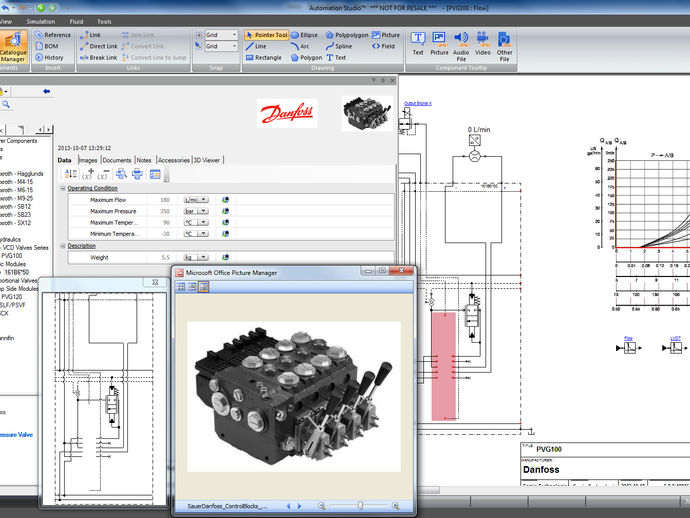The image size is (690, 518).
Task: Switch to the 3D Viewer tab
Action: click(x=207, y=160)
